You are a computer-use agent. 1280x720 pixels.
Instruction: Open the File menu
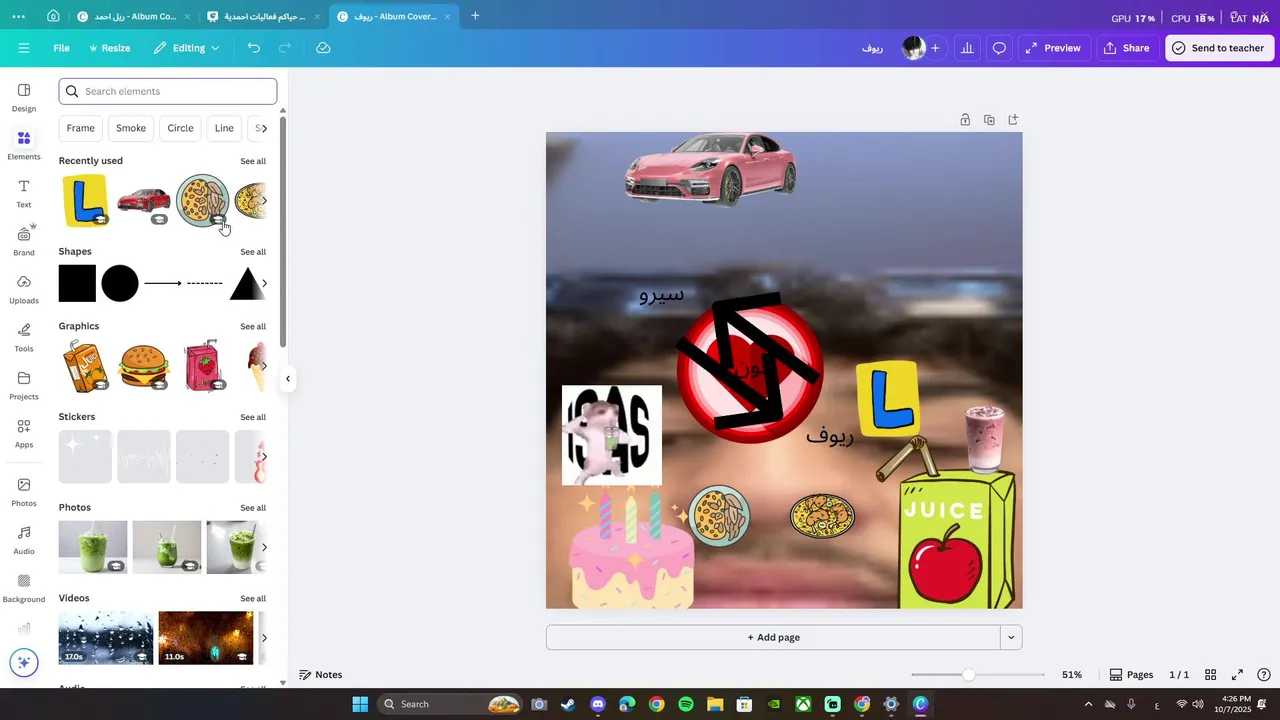(61, 48)
